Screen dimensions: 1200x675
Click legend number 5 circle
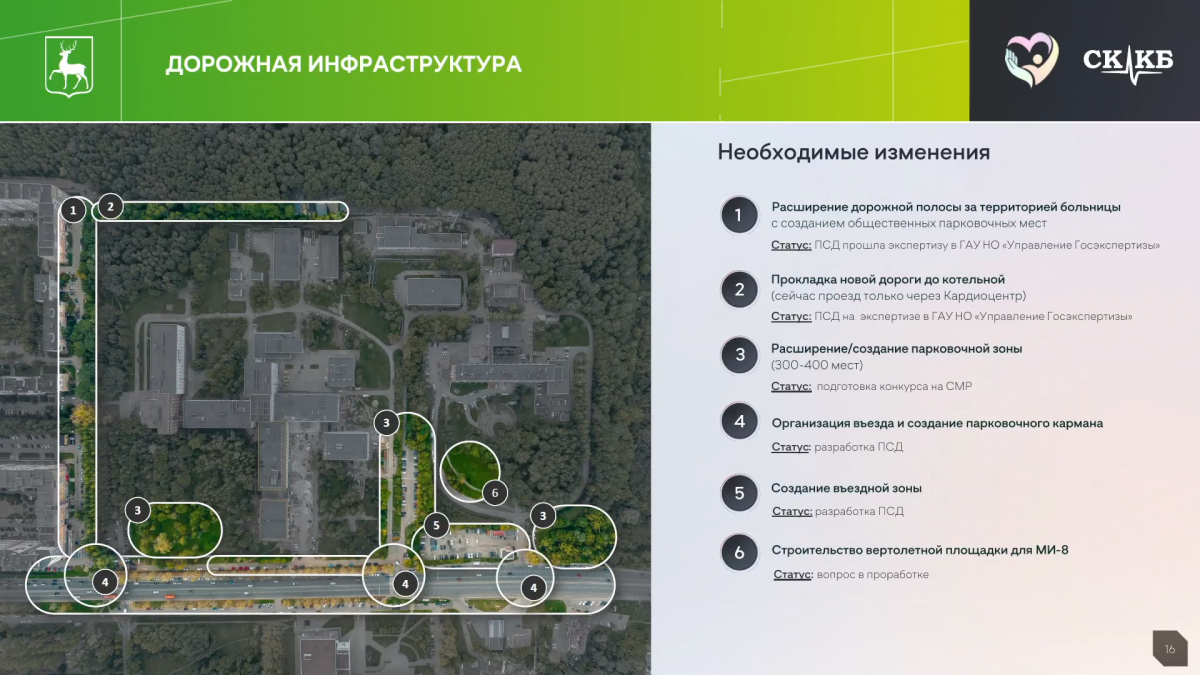pos(739,493)
